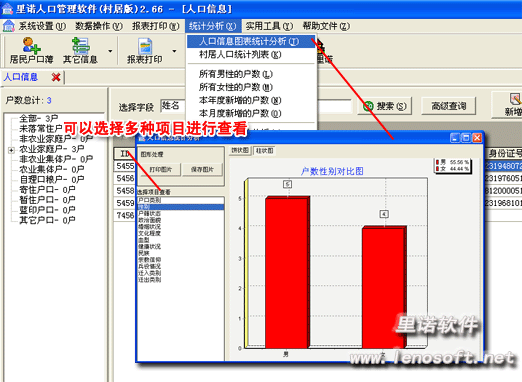Image resolution: width=522 pixels, height=382 pixels.
Task: Click the red 男 legend color swatch
Action: coord(437,162)
